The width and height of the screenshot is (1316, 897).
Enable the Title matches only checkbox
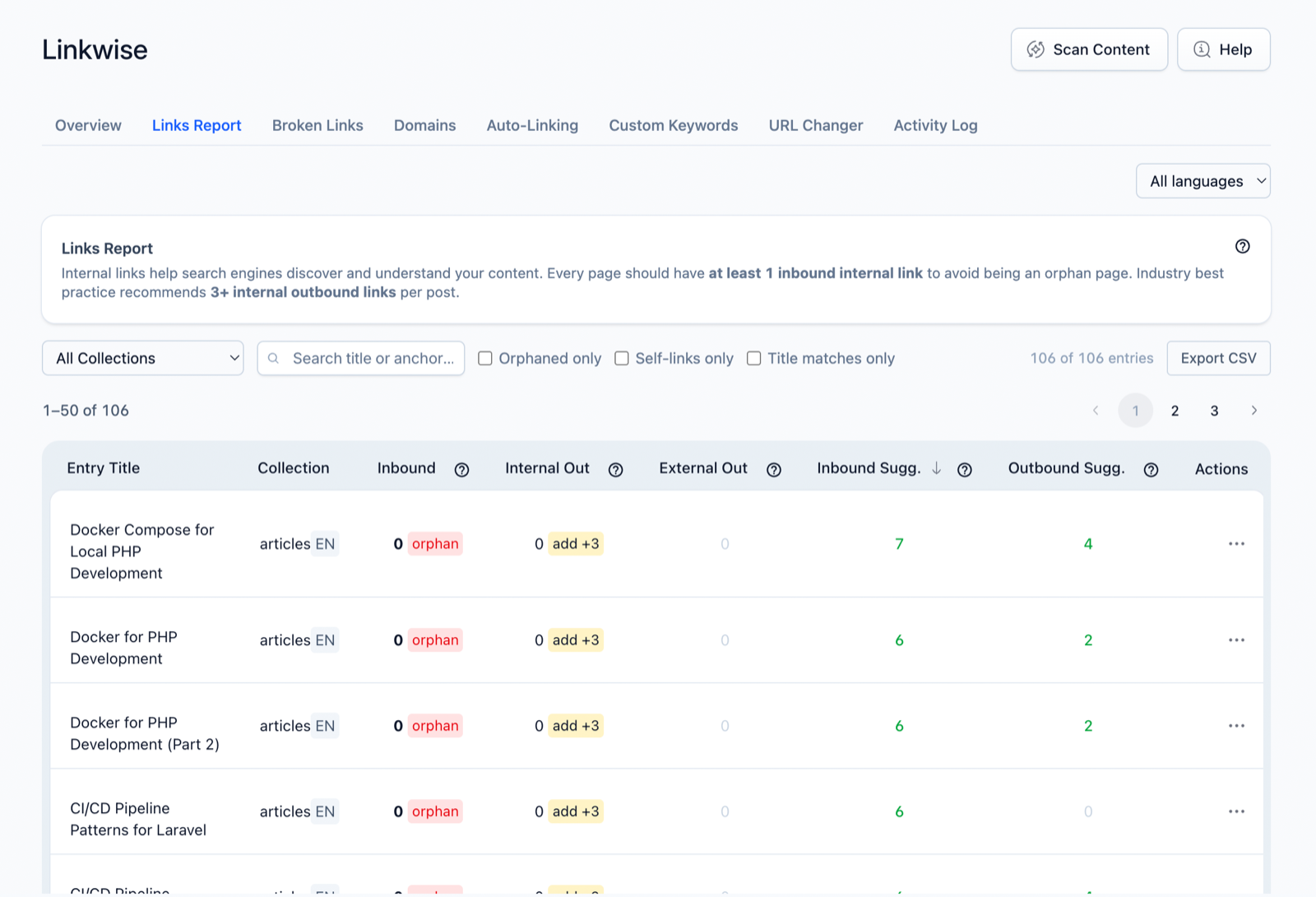pyautogui.click(x=753, y=358)
